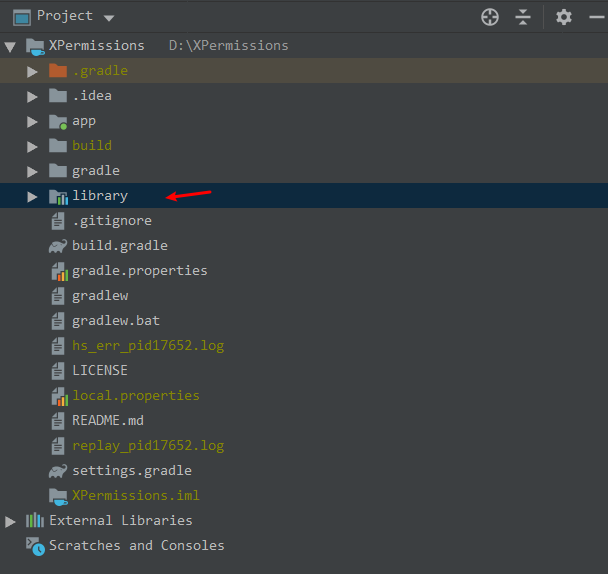The width and height of the screenshot is (608, 574).
Task: Click the gradle folder icon
Action: pos(58,170)
